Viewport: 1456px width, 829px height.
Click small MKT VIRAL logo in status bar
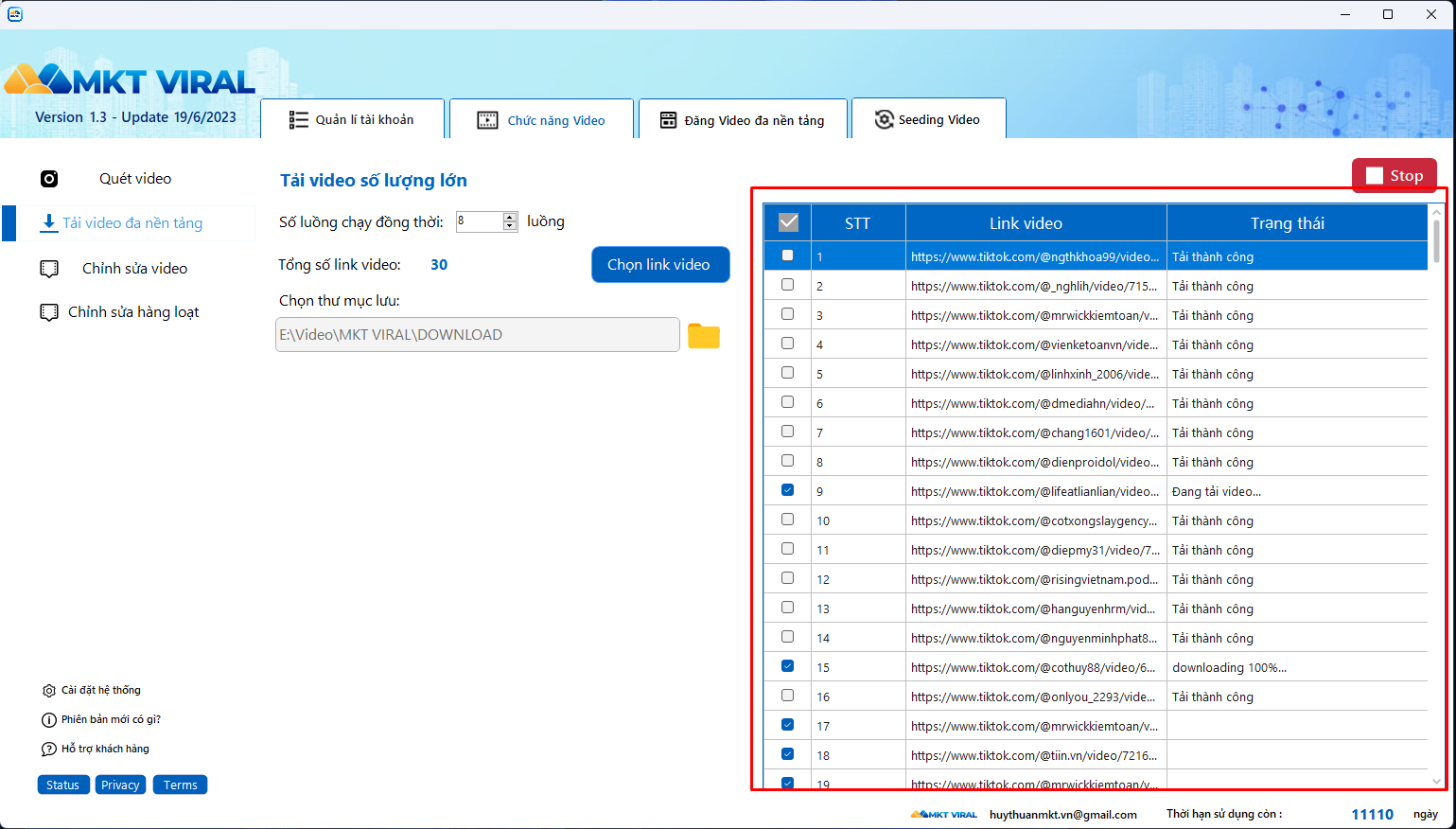(943, 814)
